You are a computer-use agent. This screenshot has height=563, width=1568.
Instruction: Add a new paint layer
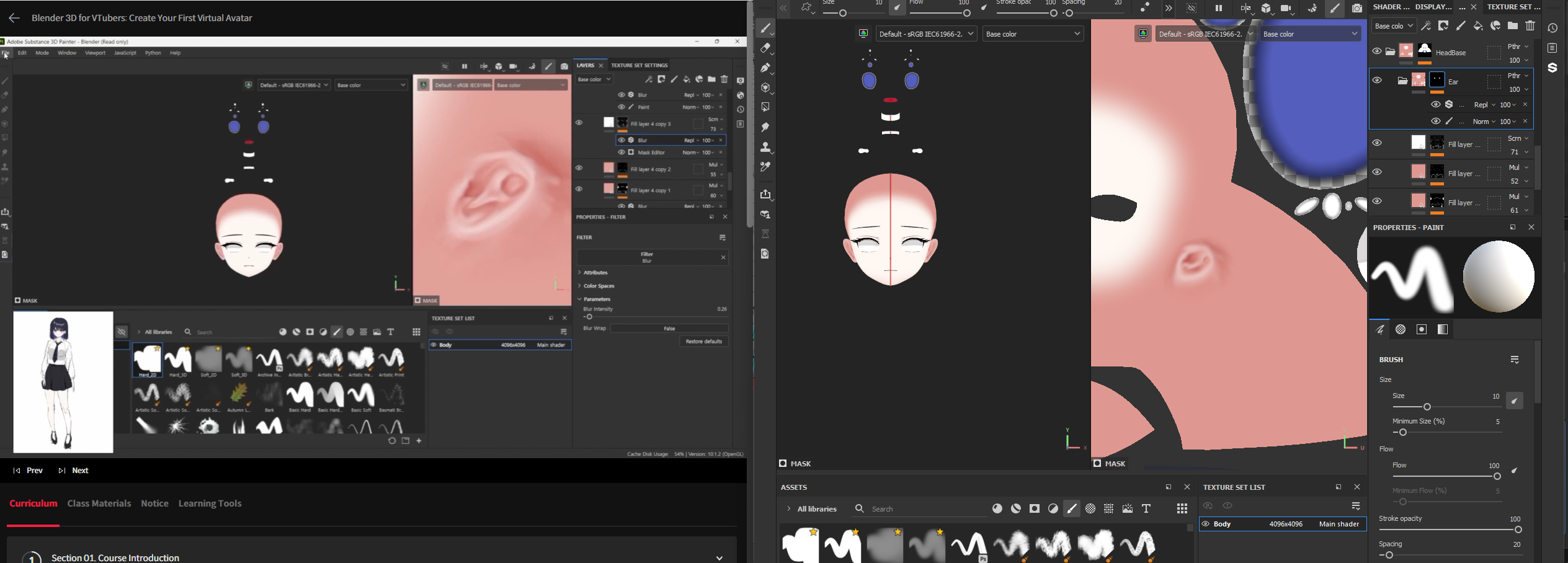1461,26
